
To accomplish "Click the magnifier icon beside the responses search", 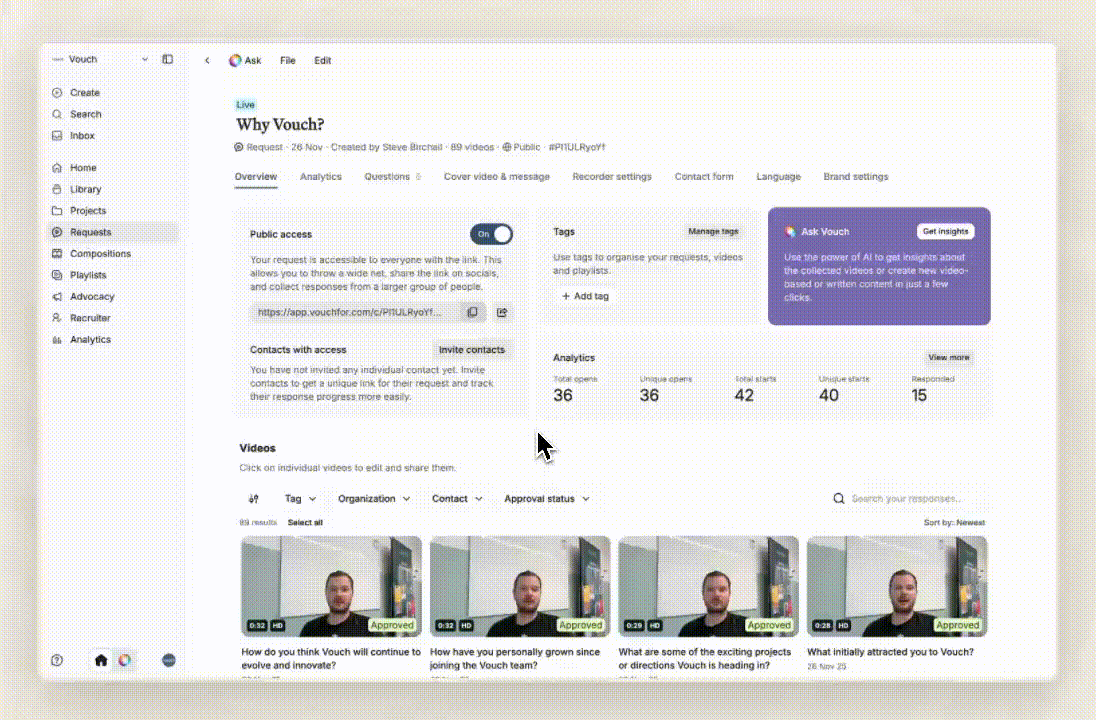I will click(x=839, y=498).
